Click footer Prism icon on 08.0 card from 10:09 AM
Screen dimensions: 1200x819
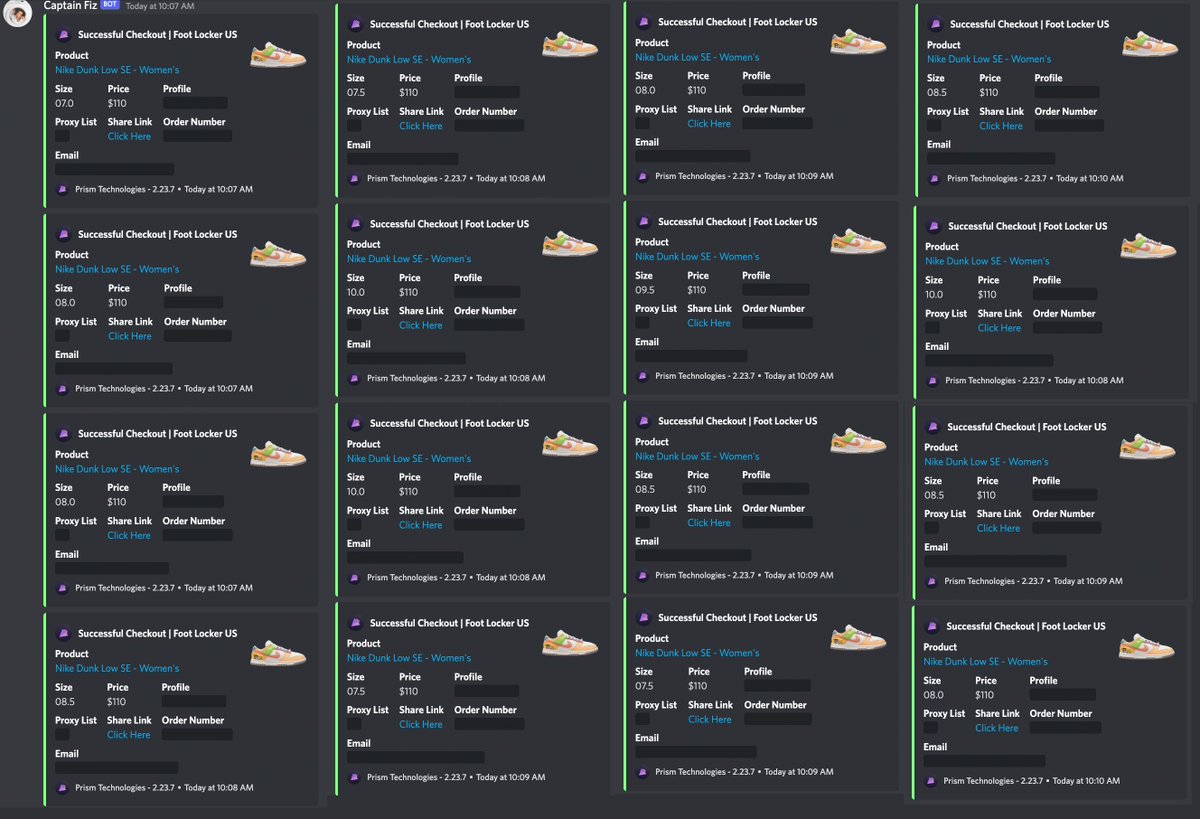642,176
